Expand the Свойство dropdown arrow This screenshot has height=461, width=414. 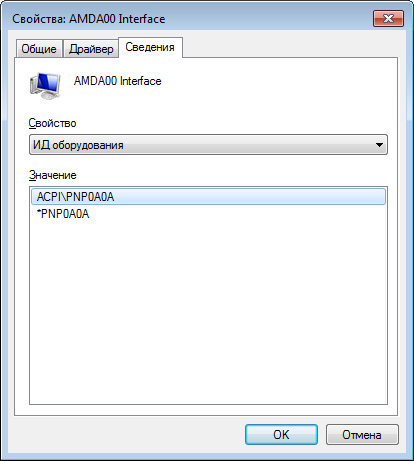379,145
